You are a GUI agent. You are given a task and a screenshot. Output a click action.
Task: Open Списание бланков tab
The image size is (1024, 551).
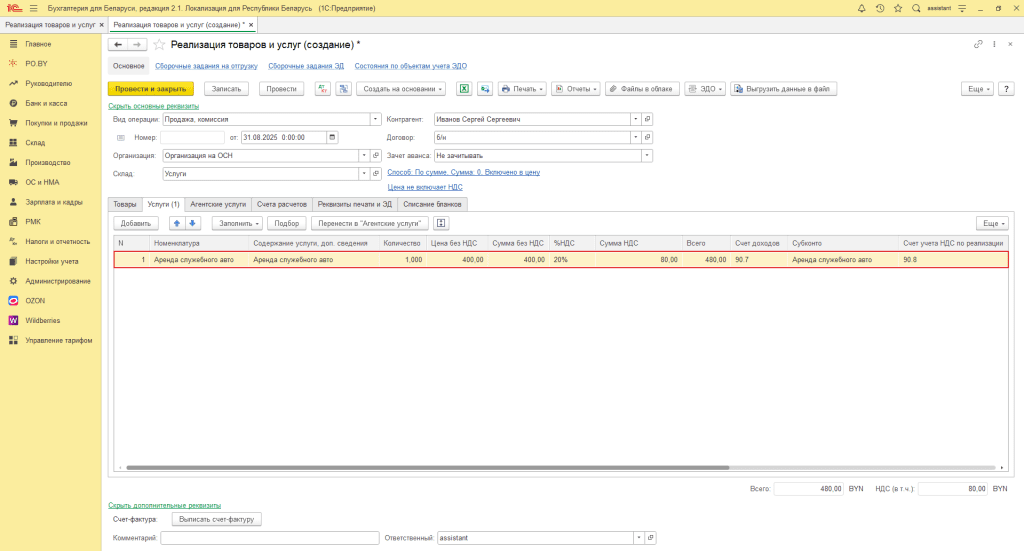point(432,204)
